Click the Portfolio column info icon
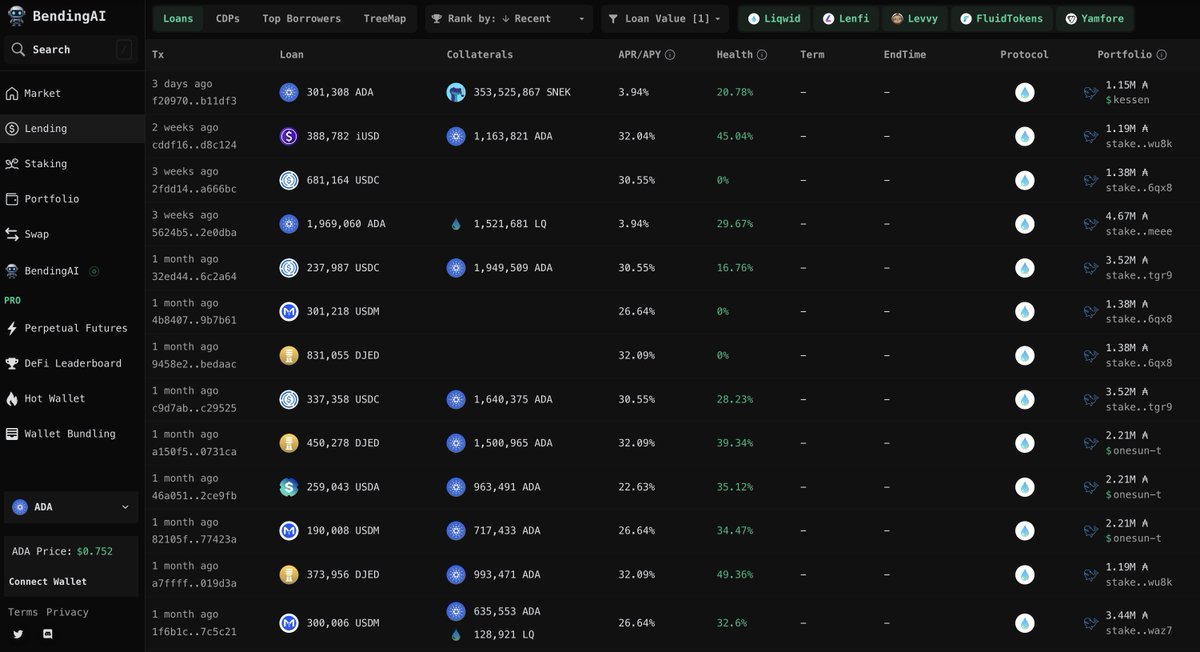Image resolution: width=1200 pixels, height=652 pixels. 1160,55
